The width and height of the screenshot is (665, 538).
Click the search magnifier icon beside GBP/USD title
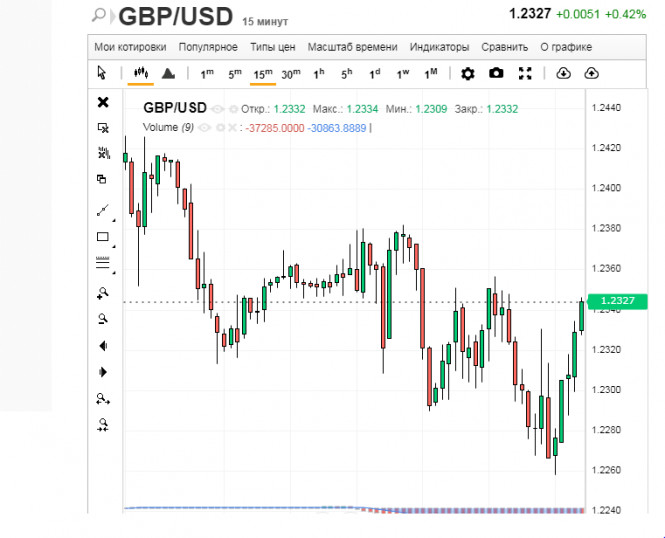(99, 15)
